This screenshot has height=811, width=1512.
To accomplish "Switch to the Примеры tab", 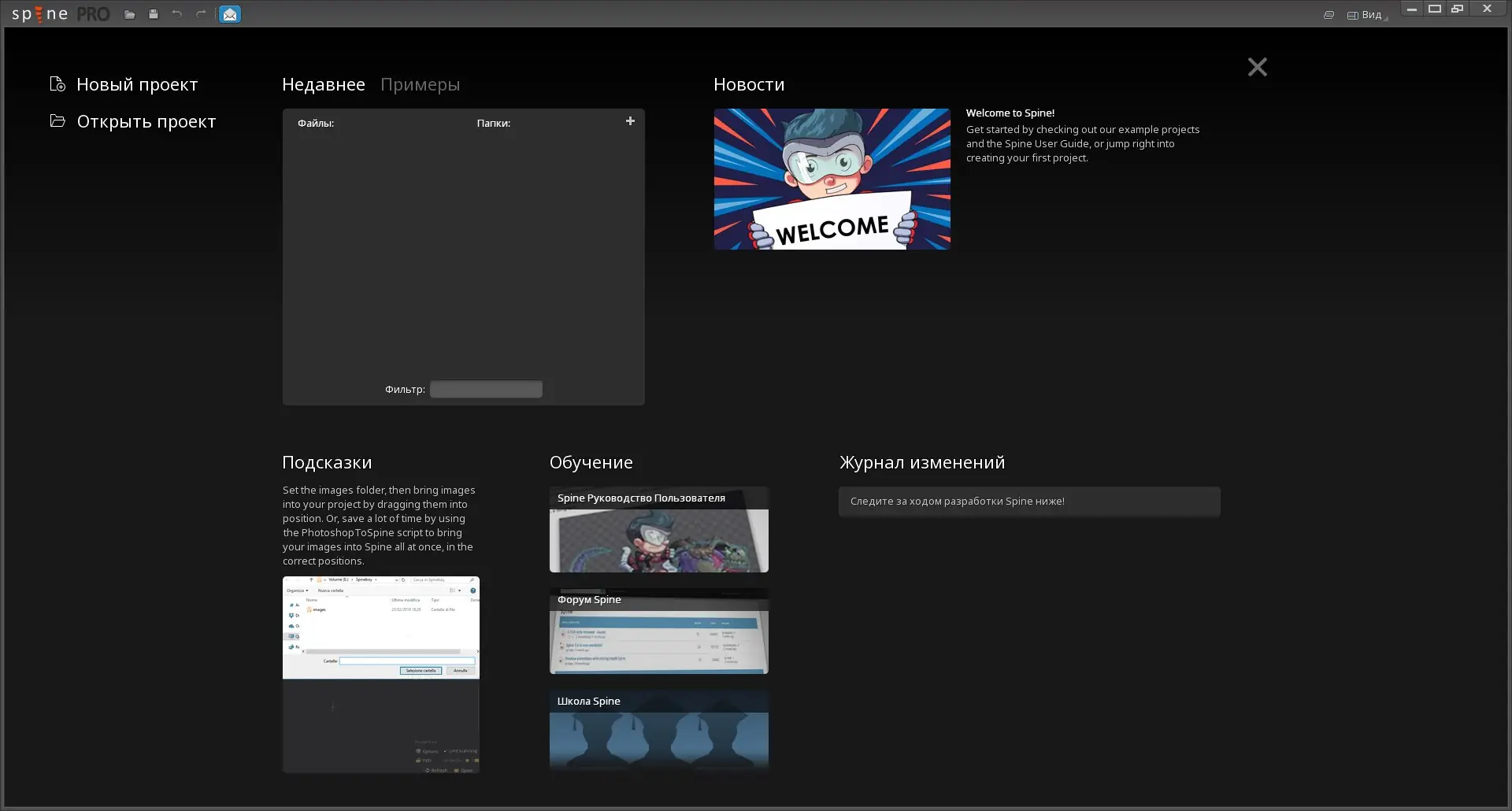I will pyautogui.click(x=421, y=84).
